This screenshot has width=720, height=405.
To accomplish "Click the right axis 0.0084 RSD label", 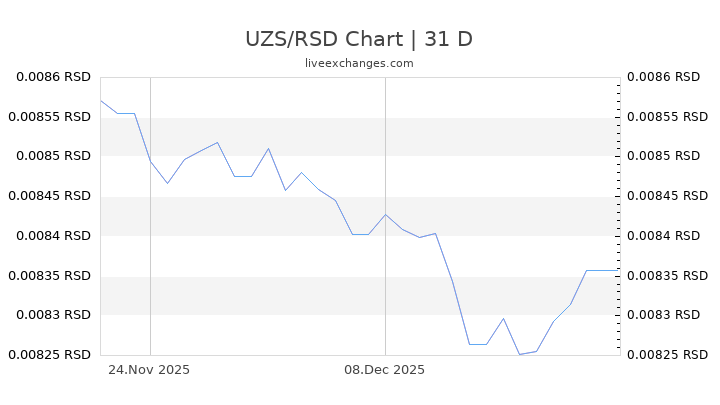I will pos(662,236).
